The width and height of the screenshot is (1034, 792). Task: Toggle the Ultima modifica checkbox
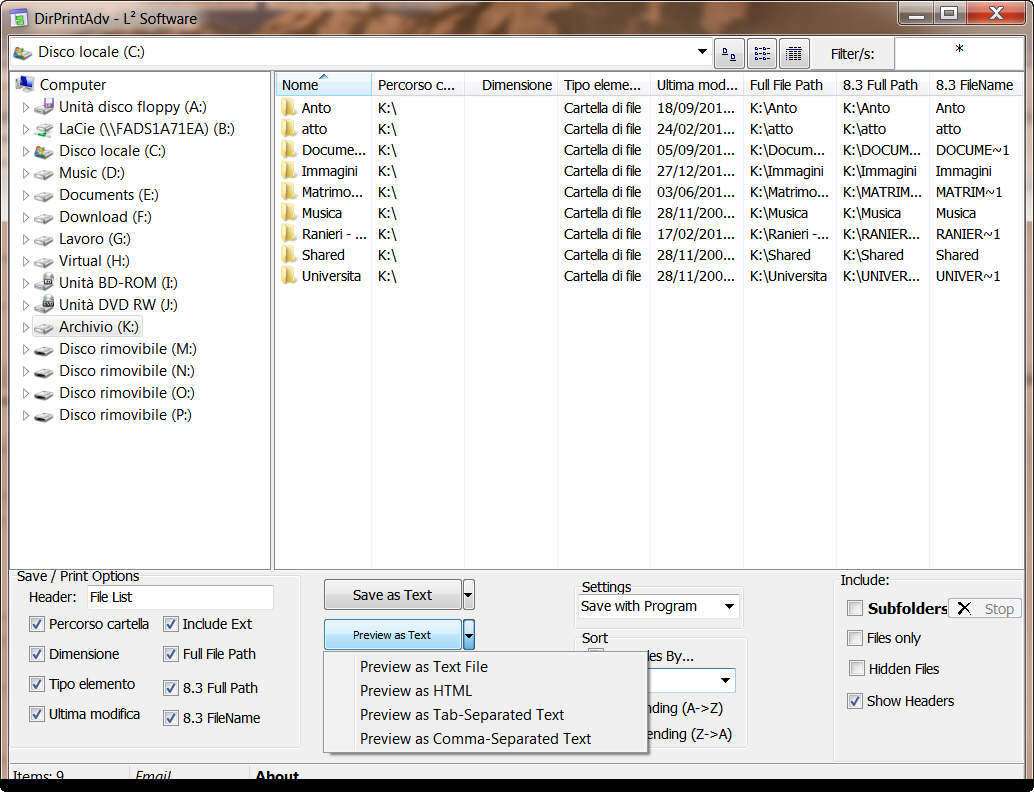37,714
